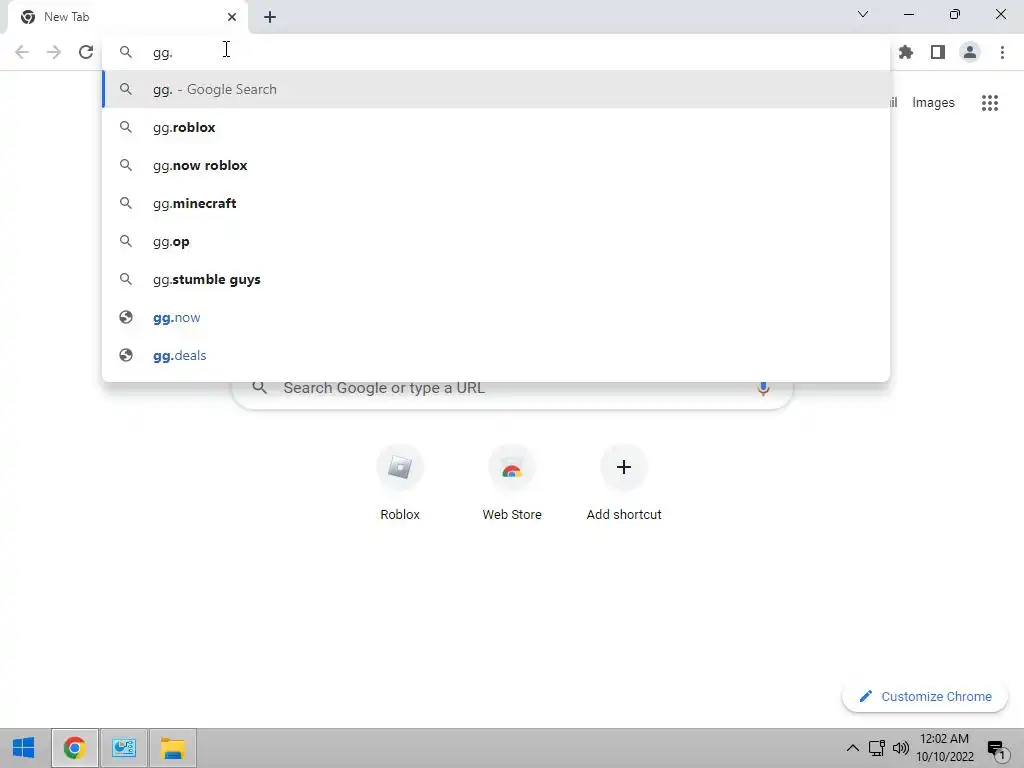Open the Windows Start menu
Screen dimensions: 1024x768
[24, 748]
